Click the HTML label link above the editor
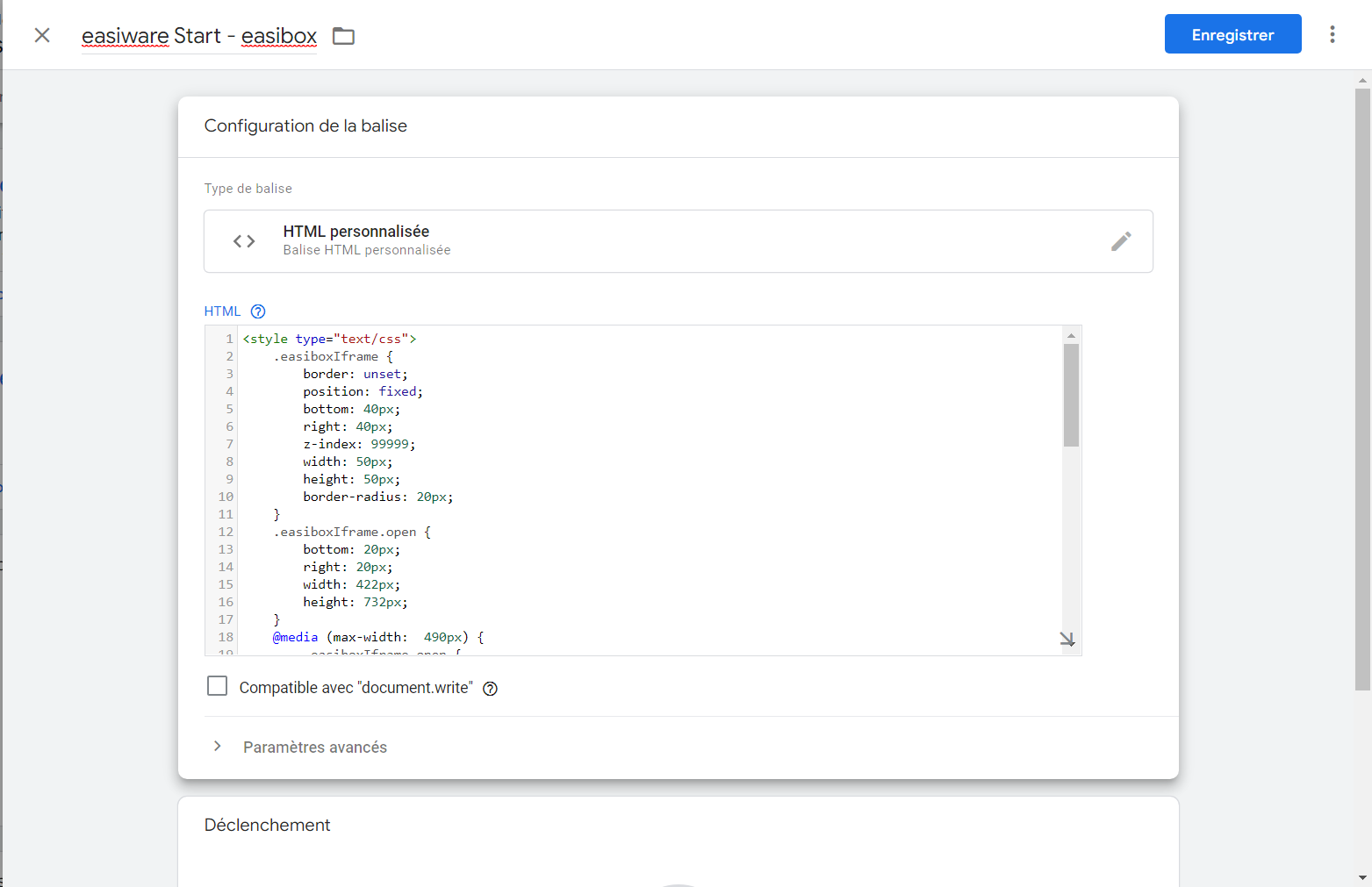The height and width of the screenshot is (887, 1372). click(x=222, y=311)
